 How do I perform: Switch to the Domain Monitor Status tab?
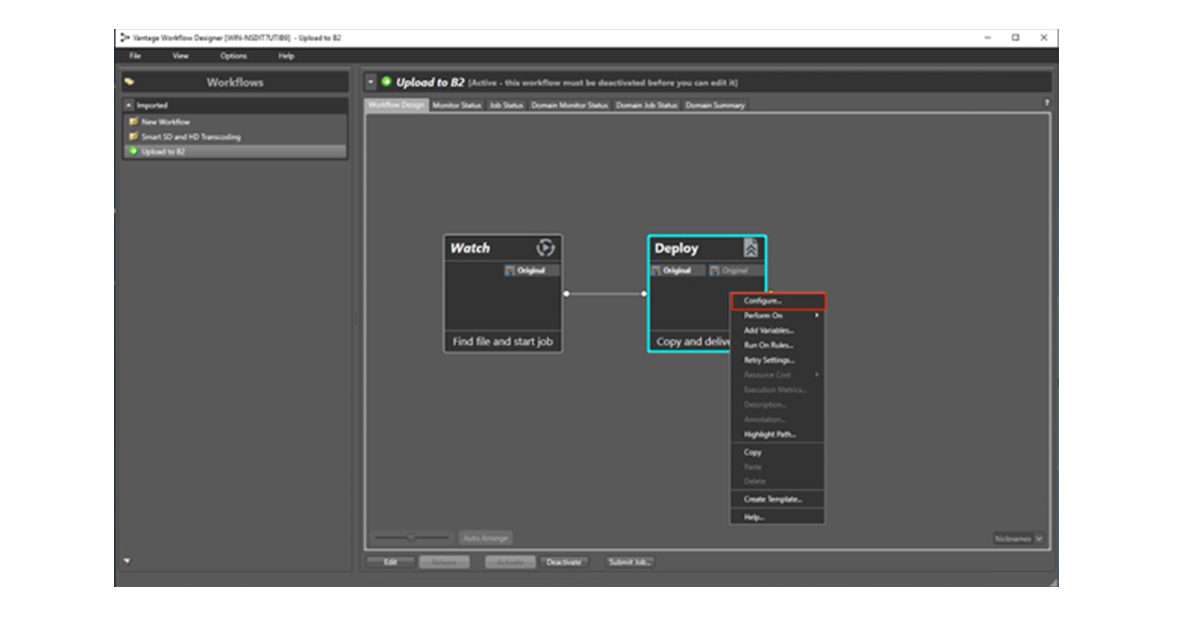569,105
